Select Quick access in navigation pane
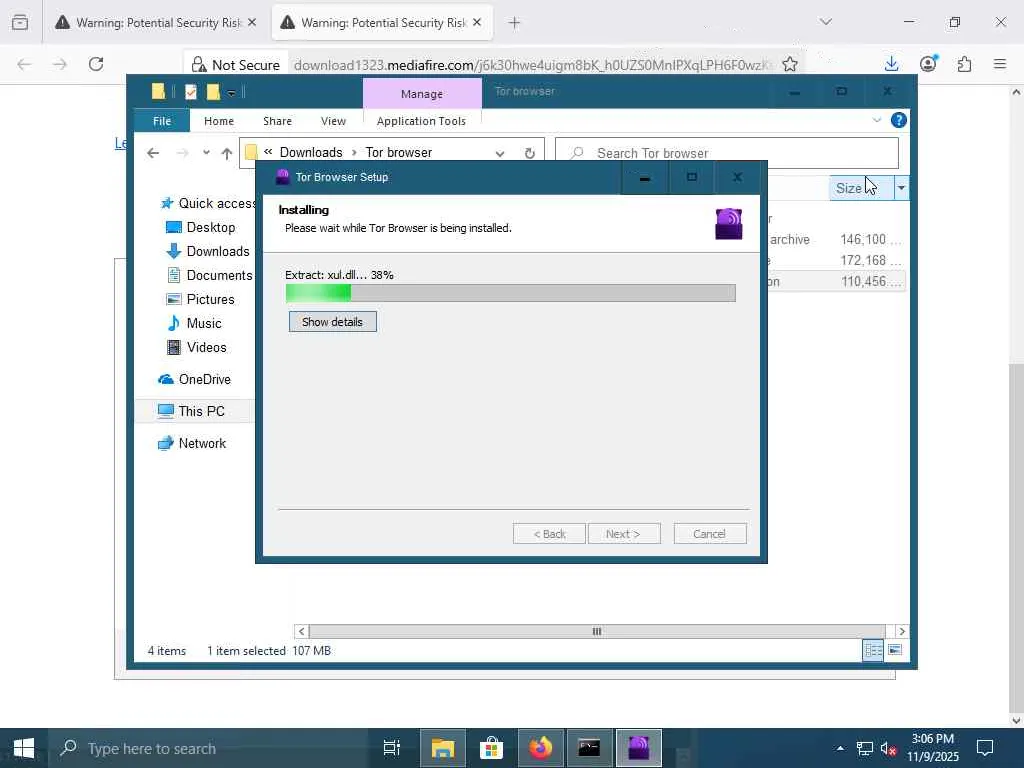1024x768 pixels. point(209,203)
